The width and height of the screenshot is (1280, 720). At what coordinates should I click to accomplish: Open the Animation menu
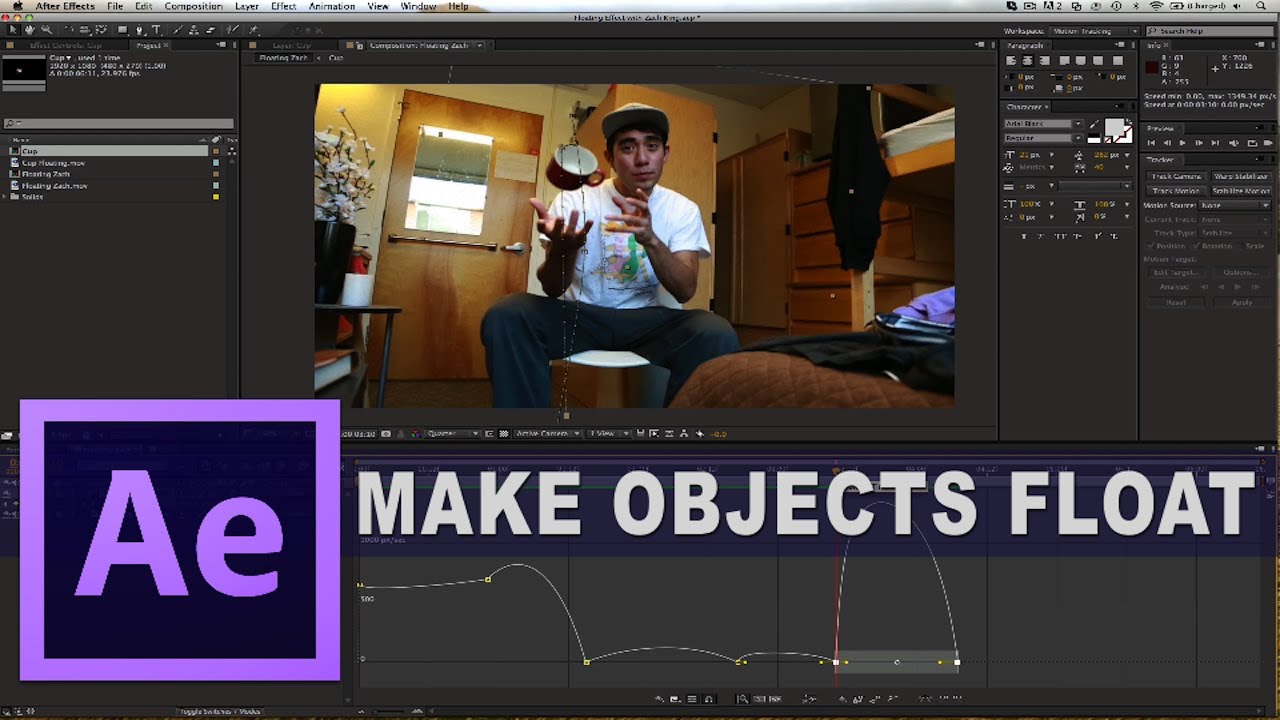tap(331, 6)
